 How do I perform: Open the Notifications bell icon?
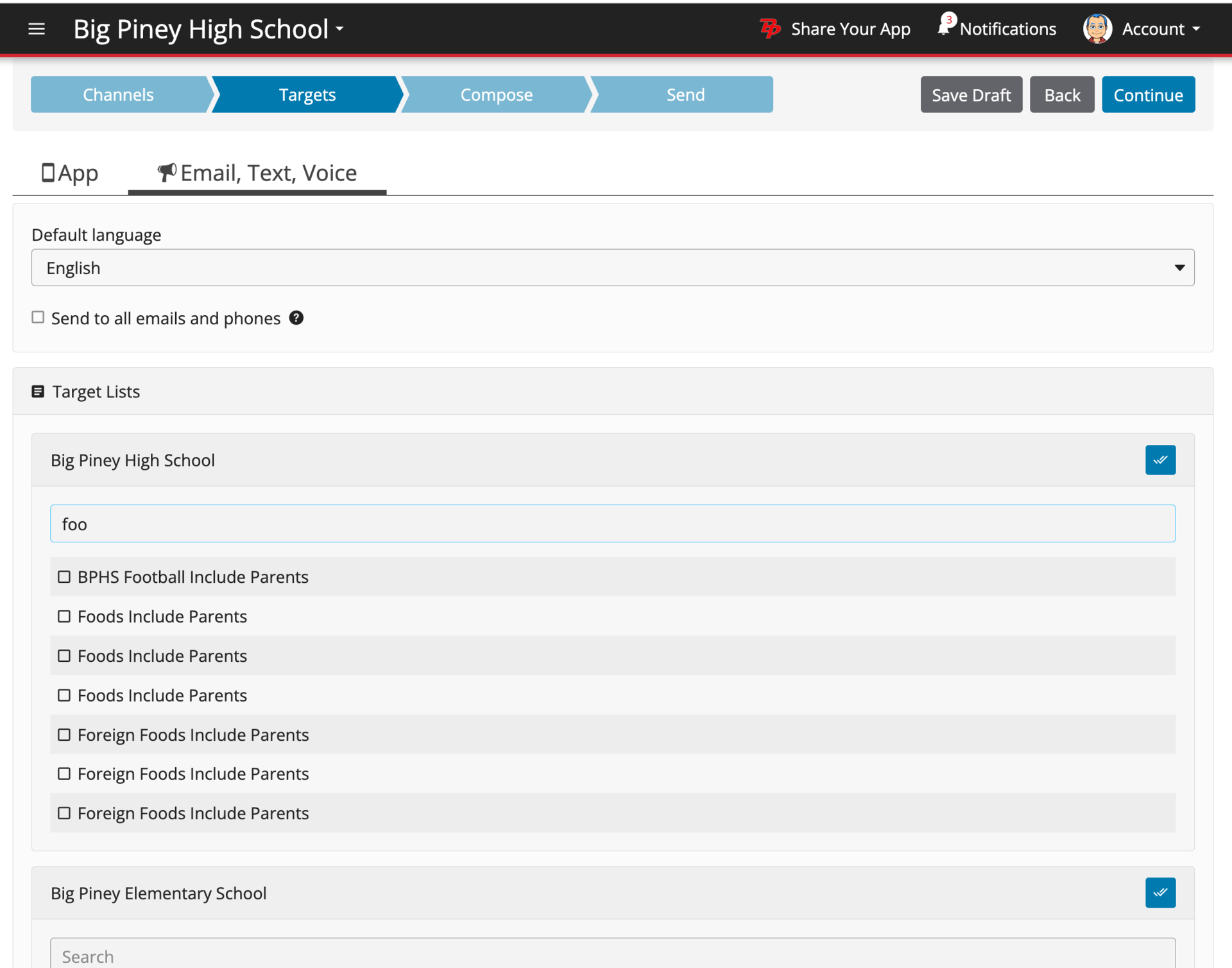944,27
